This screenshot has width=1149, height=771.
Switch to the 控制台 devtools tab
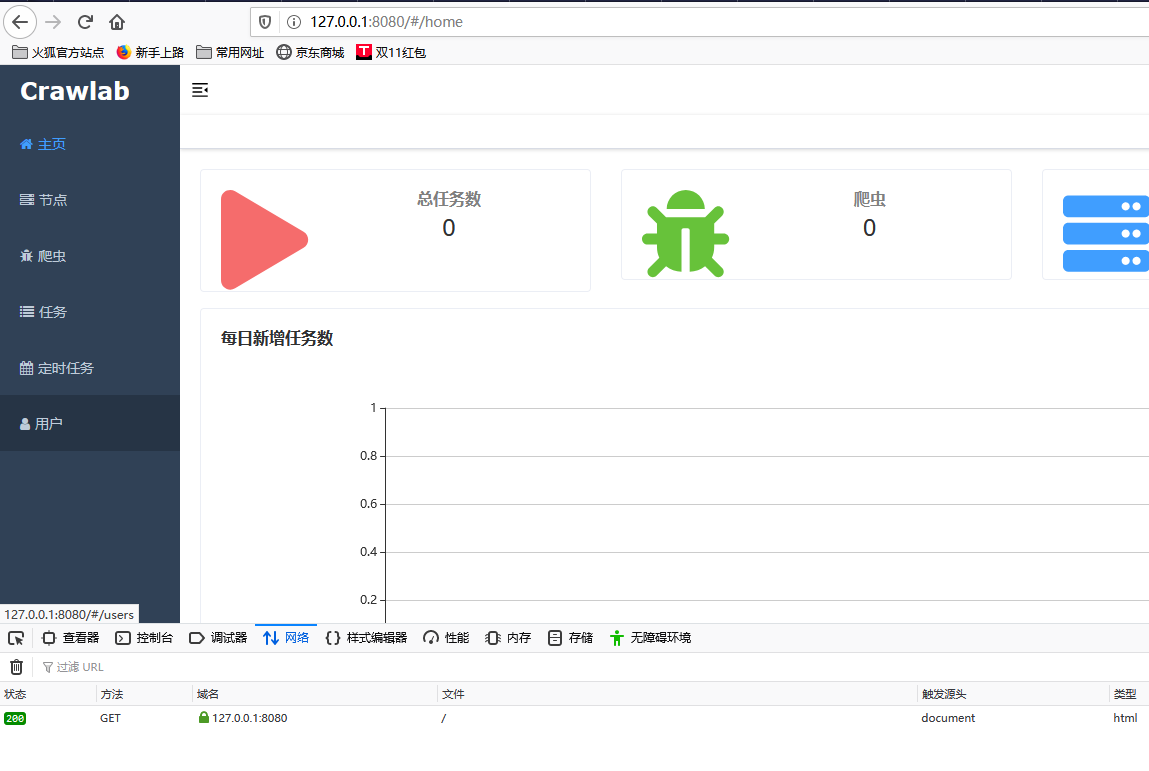click(153, 637)
